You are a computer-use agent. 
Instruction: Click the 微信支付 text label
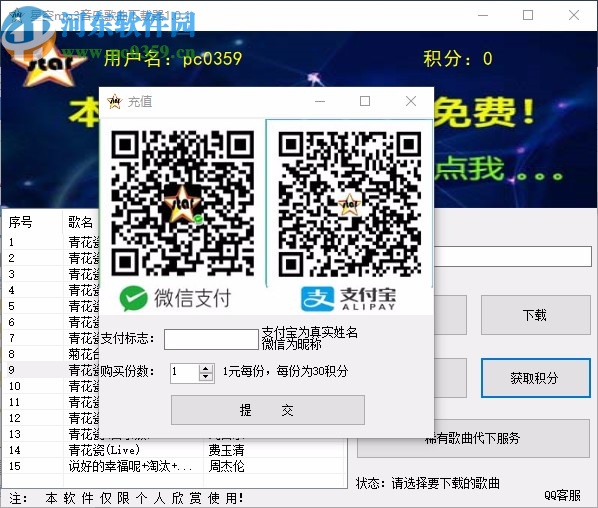193,298
